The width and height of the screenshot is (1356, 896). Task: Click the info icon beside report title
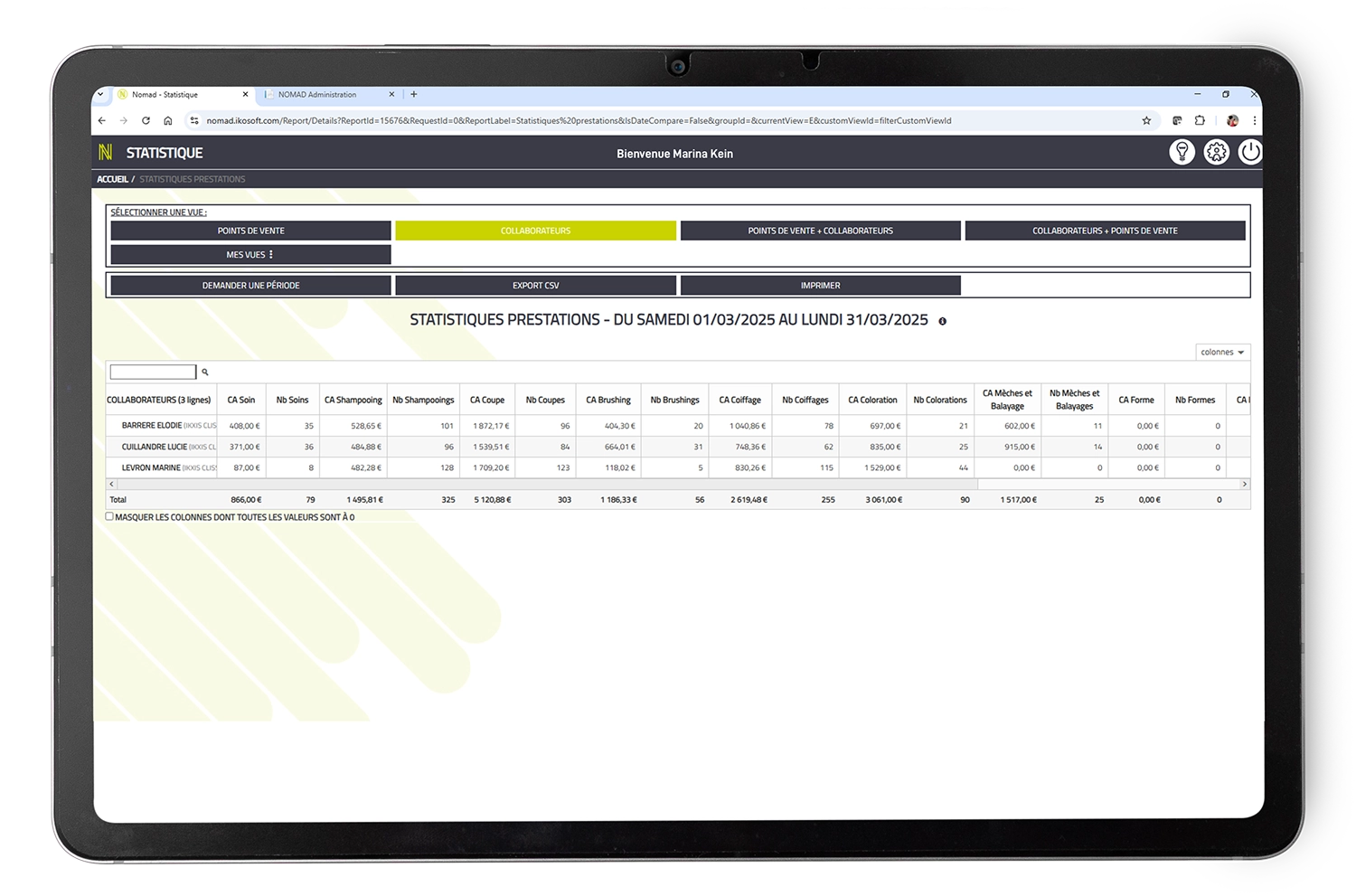pyautogui.click(x=942, y=321)
